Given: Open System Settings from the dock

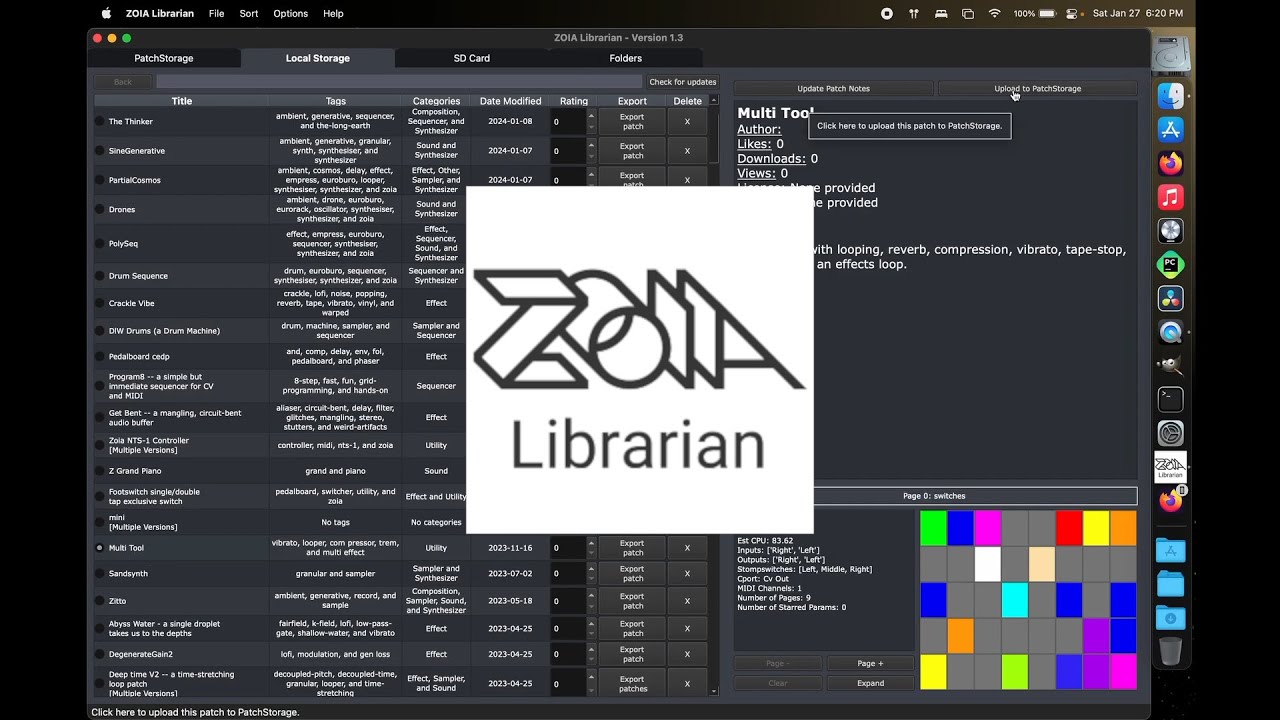Looking at the screenshot, I should (x=1170, y=433).
